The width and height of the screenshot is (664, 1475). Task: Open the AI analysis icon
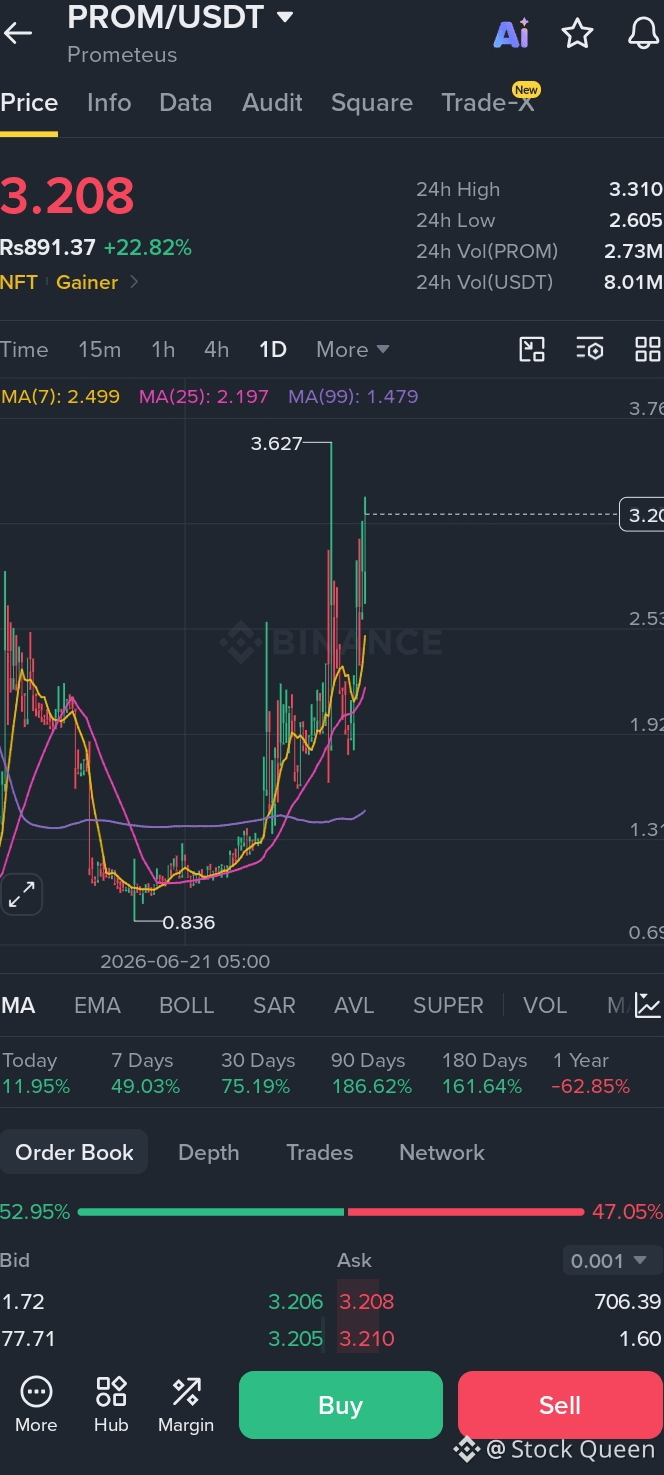point(511,34)
